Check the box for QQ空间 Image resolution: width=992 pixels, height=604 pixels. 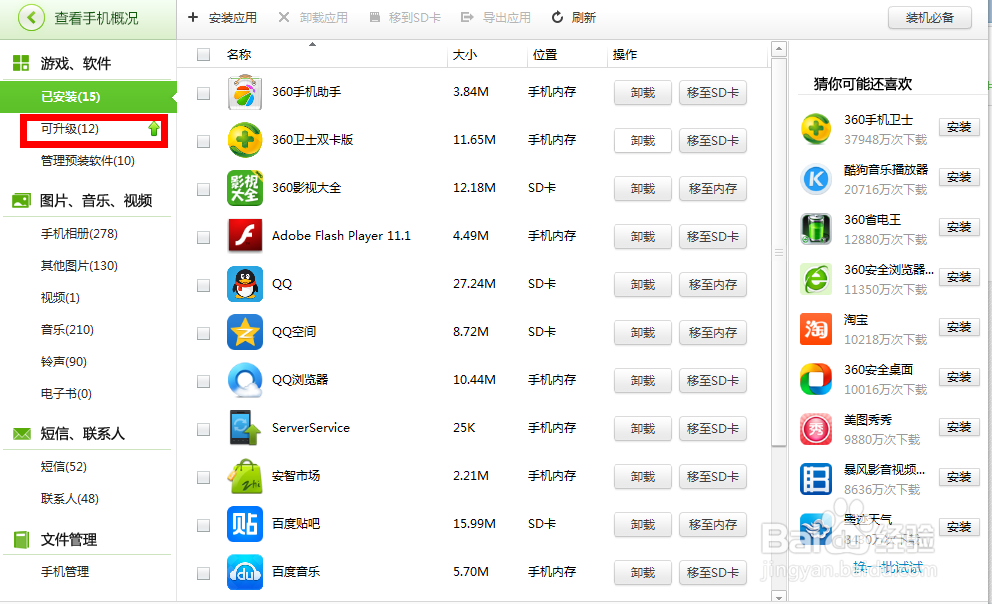203,333
